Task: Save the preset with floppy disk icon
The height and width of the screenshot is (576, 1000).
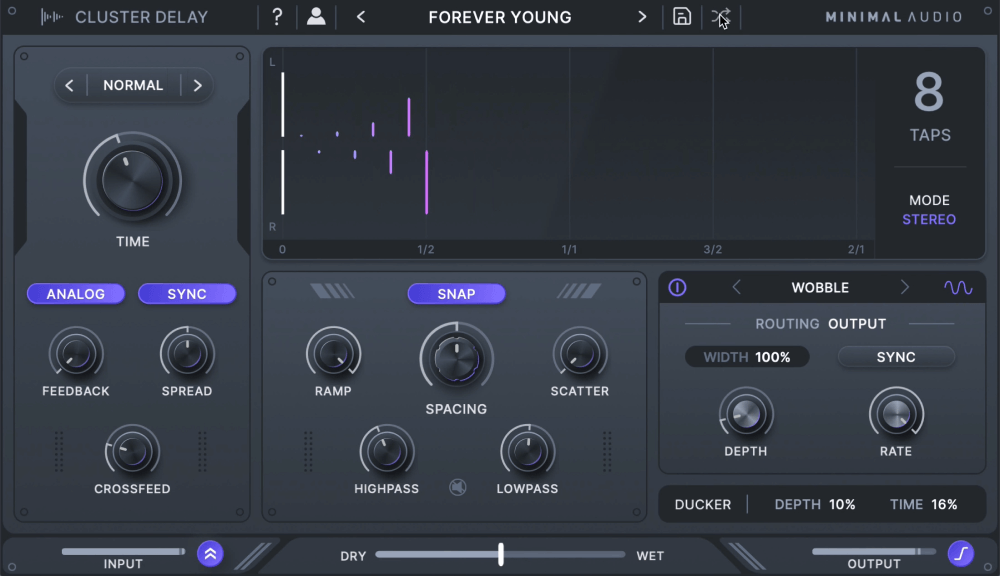Action: [x=682, y=17]
